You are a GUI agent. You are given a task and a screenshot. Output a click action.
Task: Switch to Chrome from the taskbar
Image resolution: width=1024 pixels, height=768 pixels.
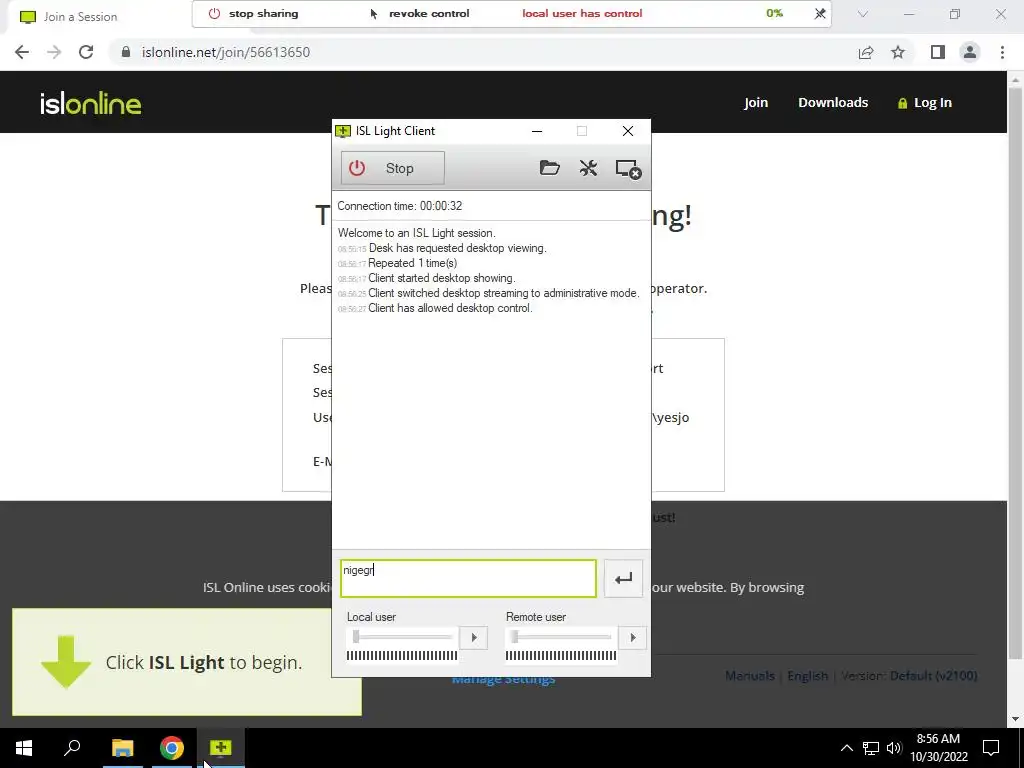(x=172, y=748)
